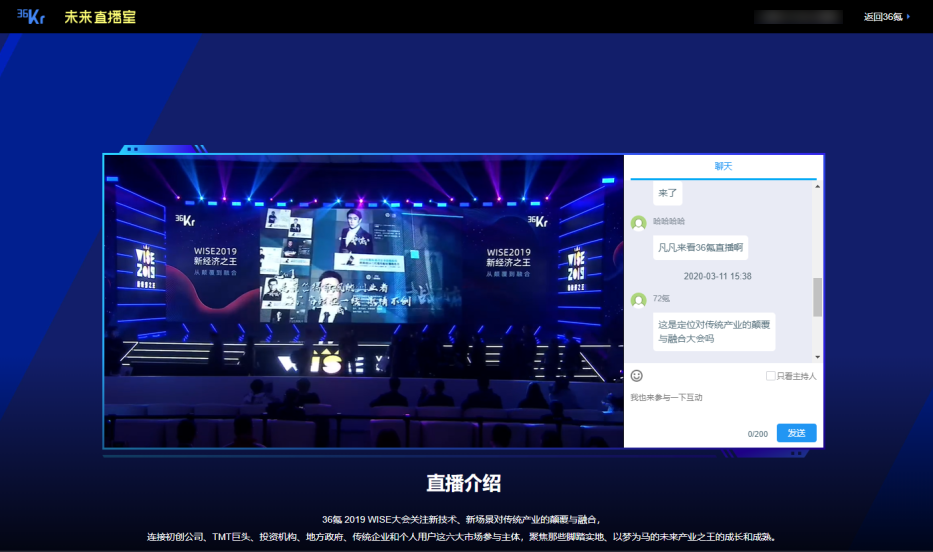
Task: Click the 36Kr logo in header
Action: 30,16
